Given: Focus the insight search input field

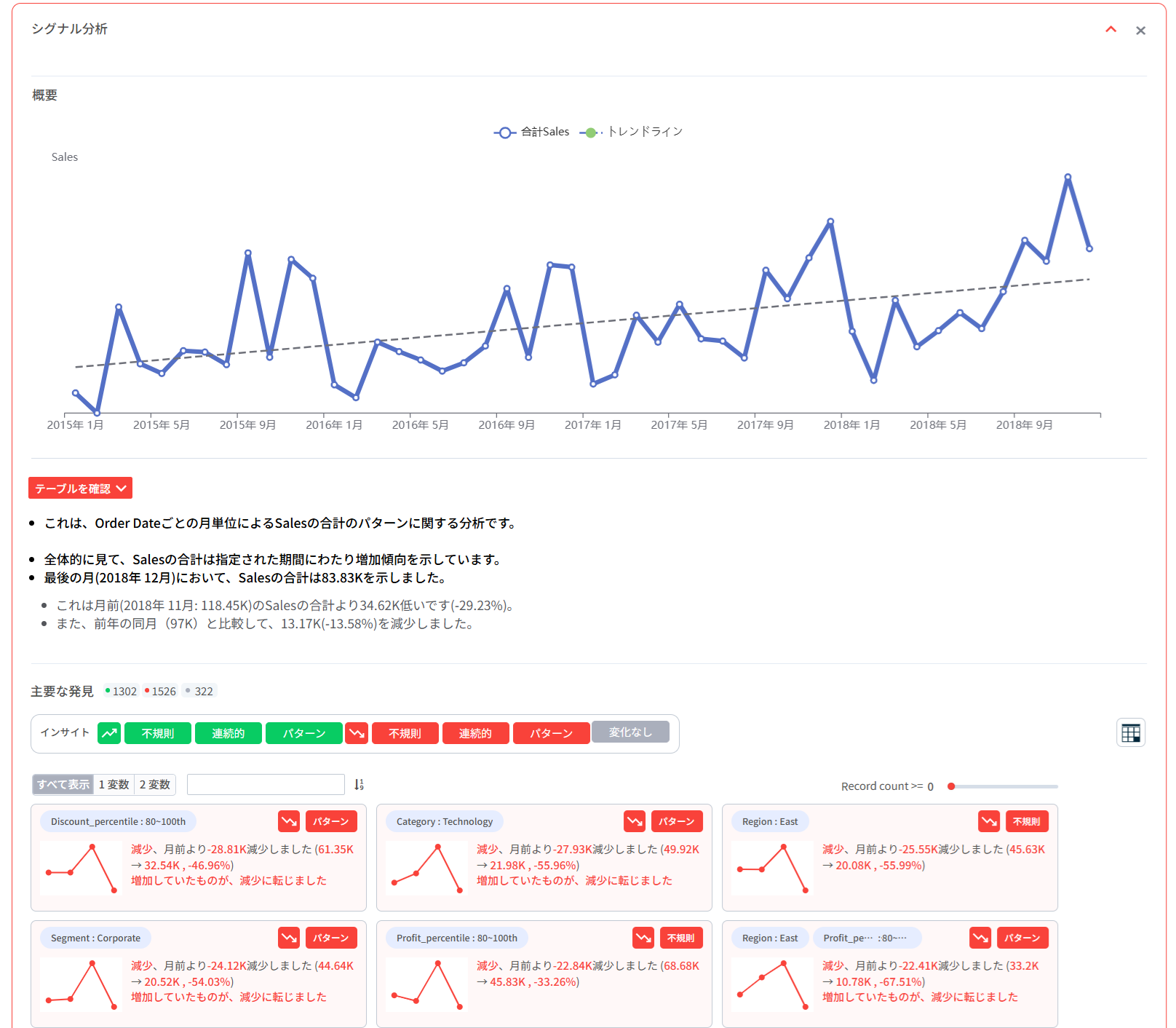Looking at the screenshot, I should pyautogui.click(x=266, y=784).
